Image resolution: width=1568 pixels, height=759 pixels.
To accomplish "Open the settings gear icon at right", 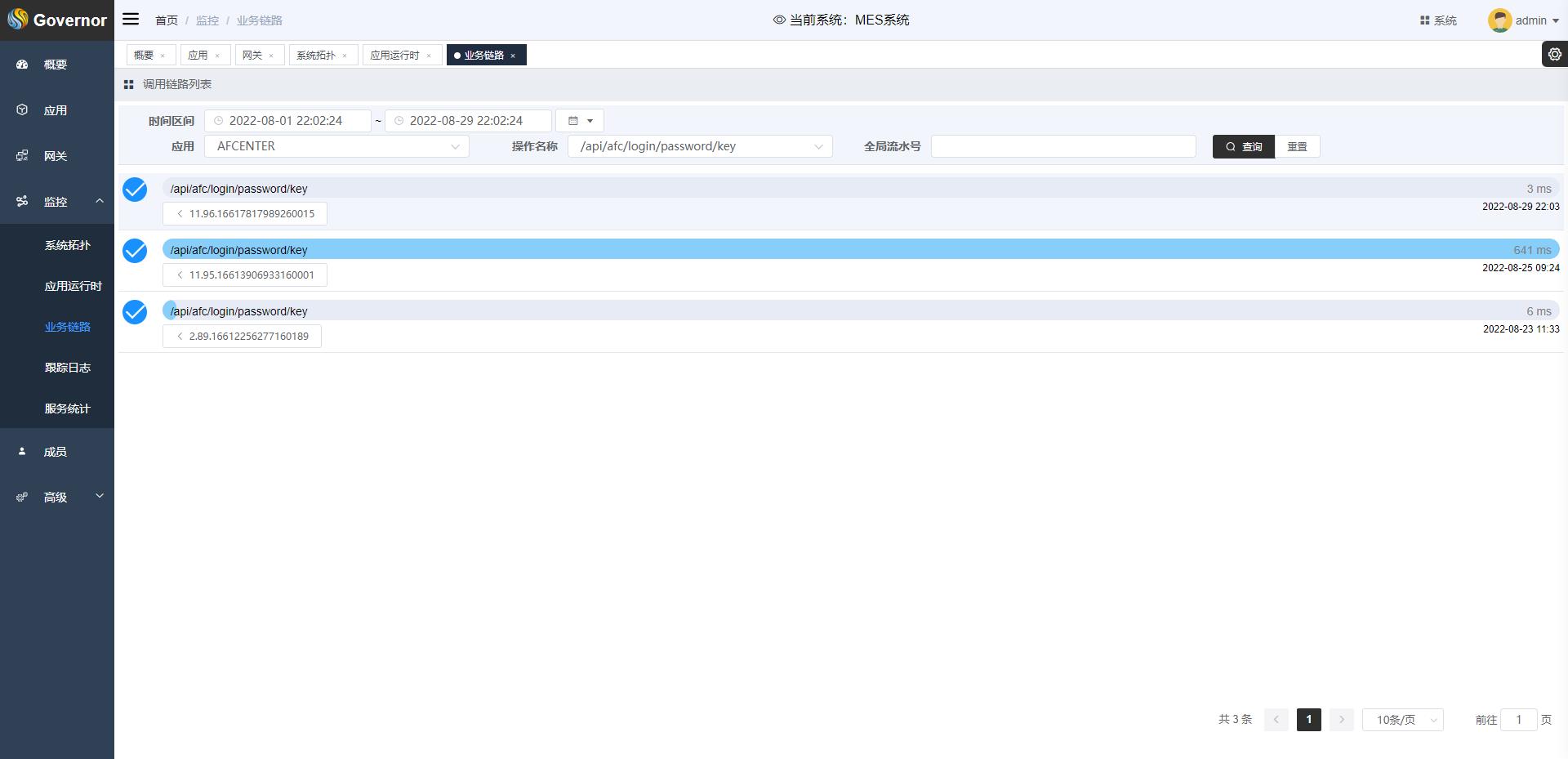I will [1554, 54].
